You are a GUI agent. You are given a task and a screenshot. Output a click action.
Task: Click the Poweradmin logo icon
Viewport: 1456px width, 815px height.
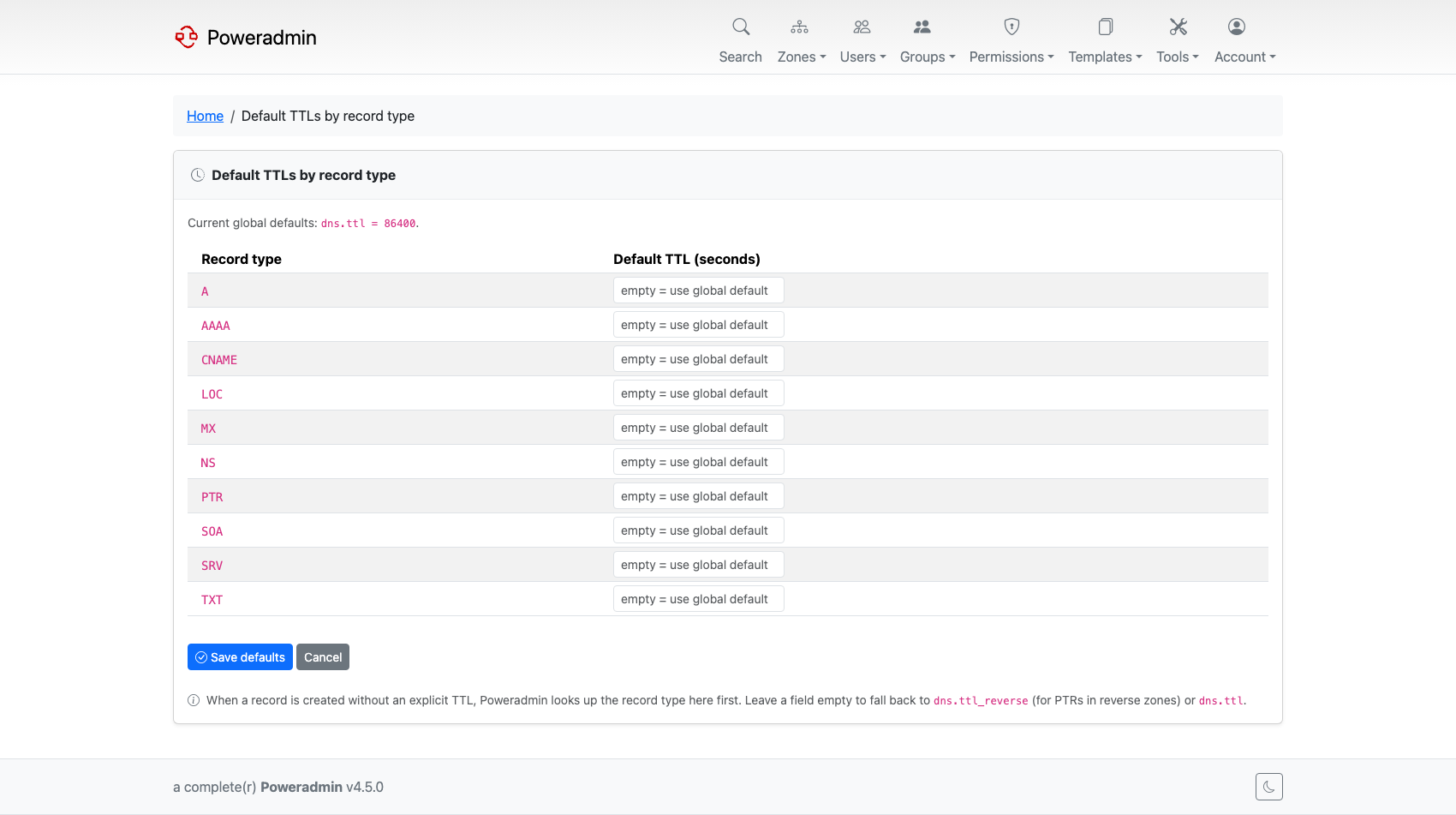186,37
